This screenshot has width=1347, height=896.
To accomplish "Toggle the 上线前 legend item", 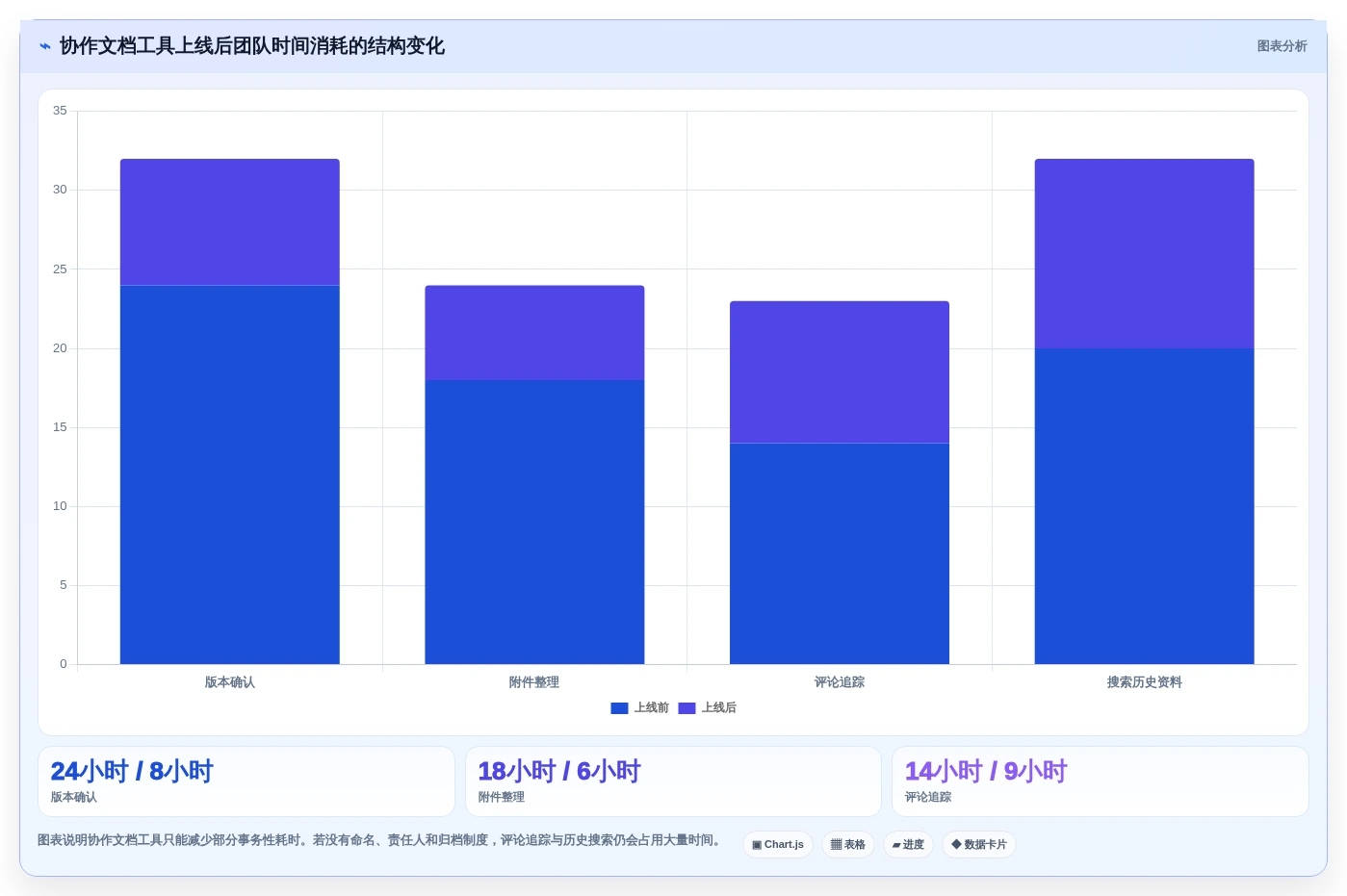I will tap(639, 707).
